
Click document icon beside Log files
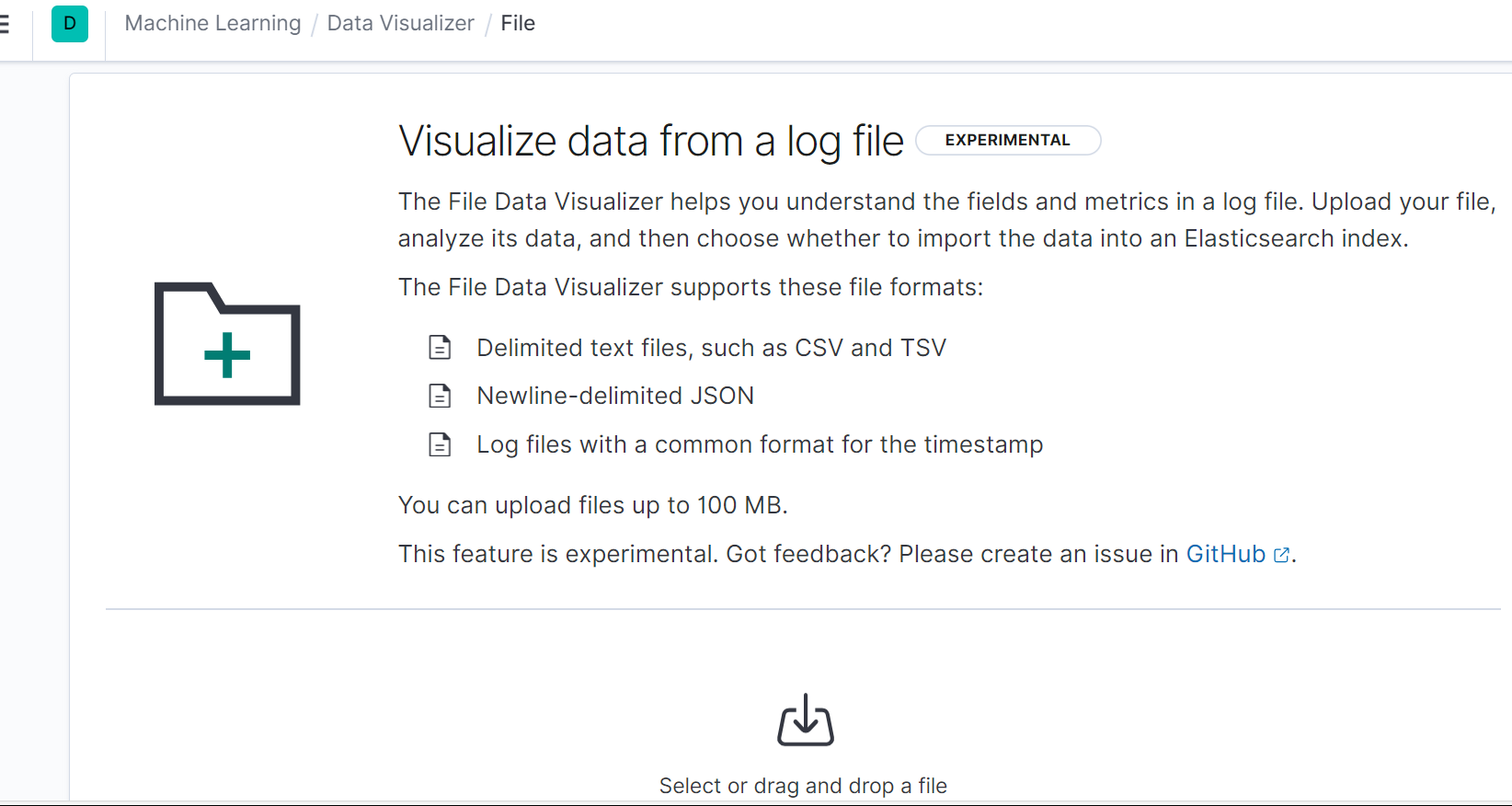441,444
